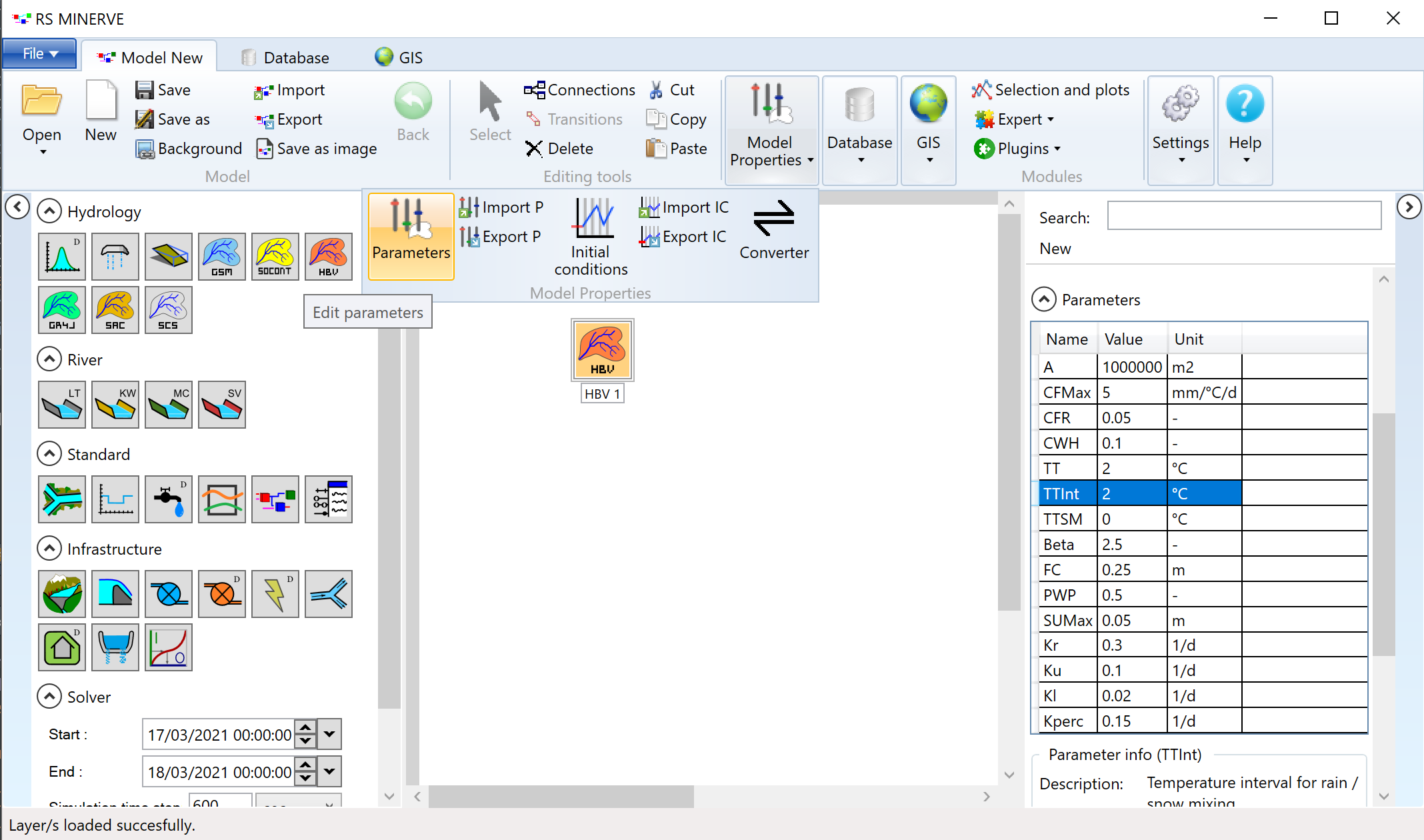Open the Database module dropdown
This screenshot has height=840, width=1424.
pos(859,130)
